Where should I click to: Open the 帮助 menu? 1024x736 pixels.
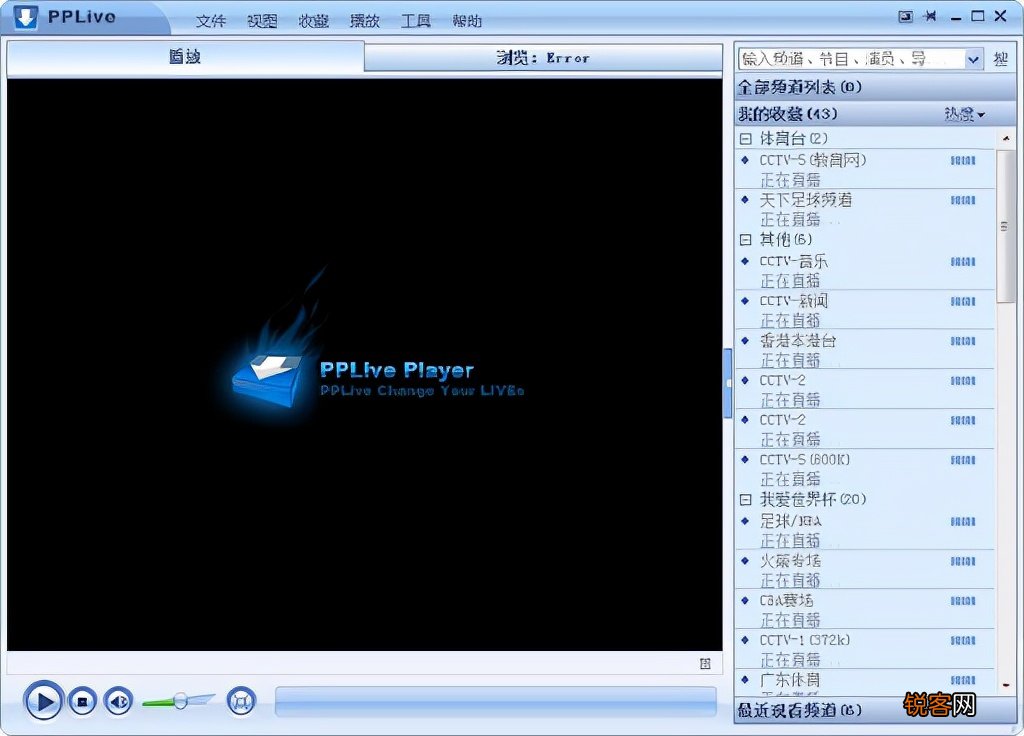click(467, 21)
